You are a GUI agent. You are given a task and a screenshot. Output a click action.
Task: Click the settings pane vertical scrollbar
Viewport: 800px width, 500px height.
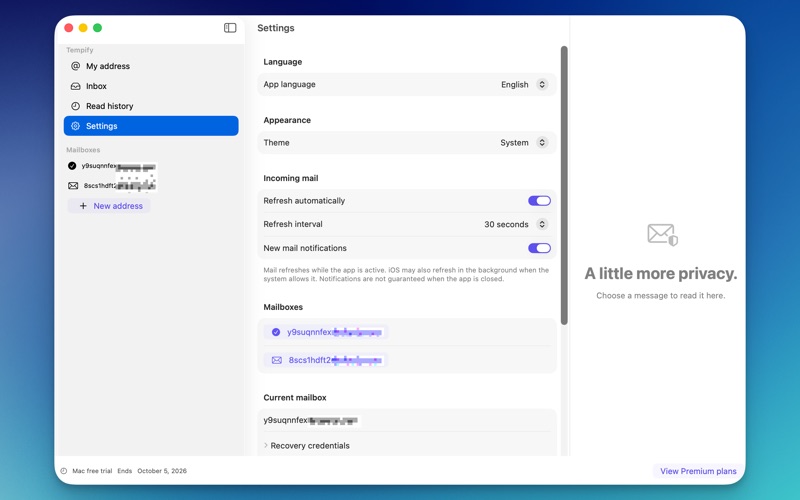[564, 185]
